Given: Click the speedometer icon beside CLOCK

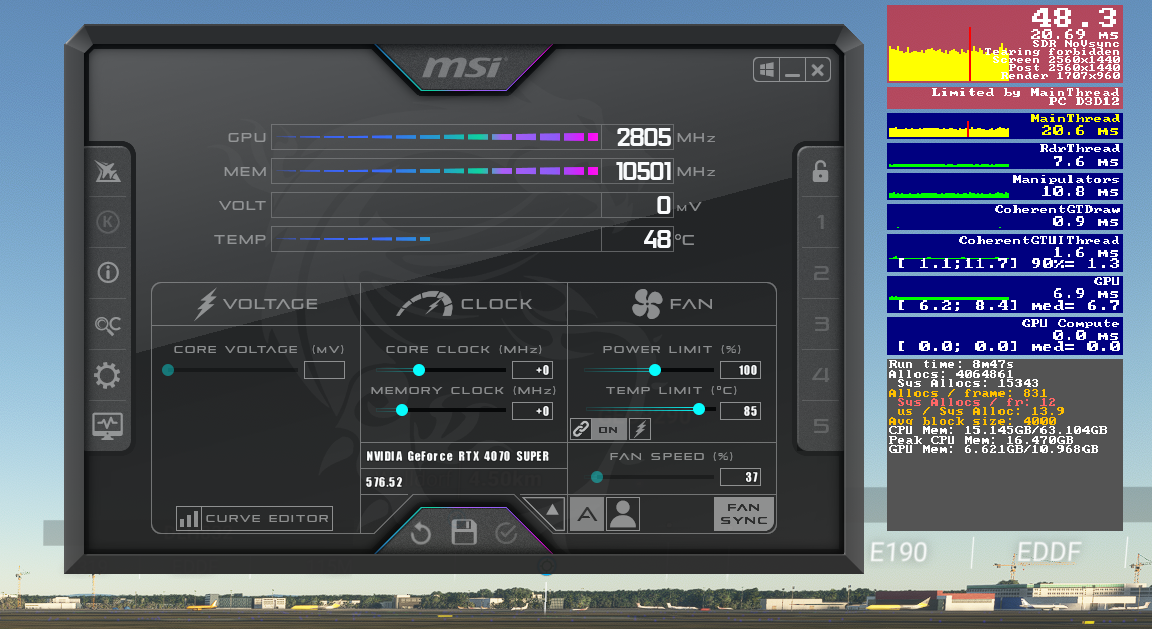Looking at the screenshot, I should click(425, 304).
